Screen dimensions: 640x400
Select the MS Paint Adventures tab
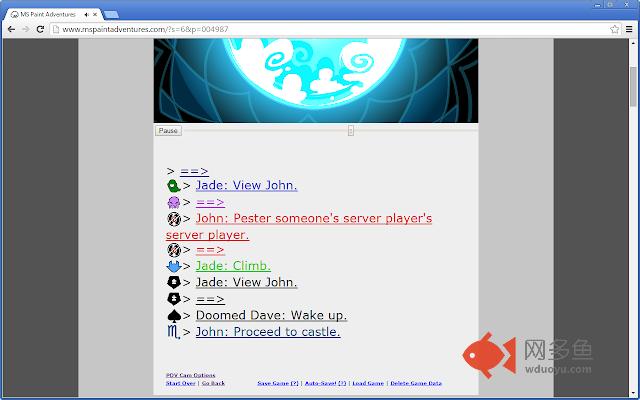tap(51, 14)
